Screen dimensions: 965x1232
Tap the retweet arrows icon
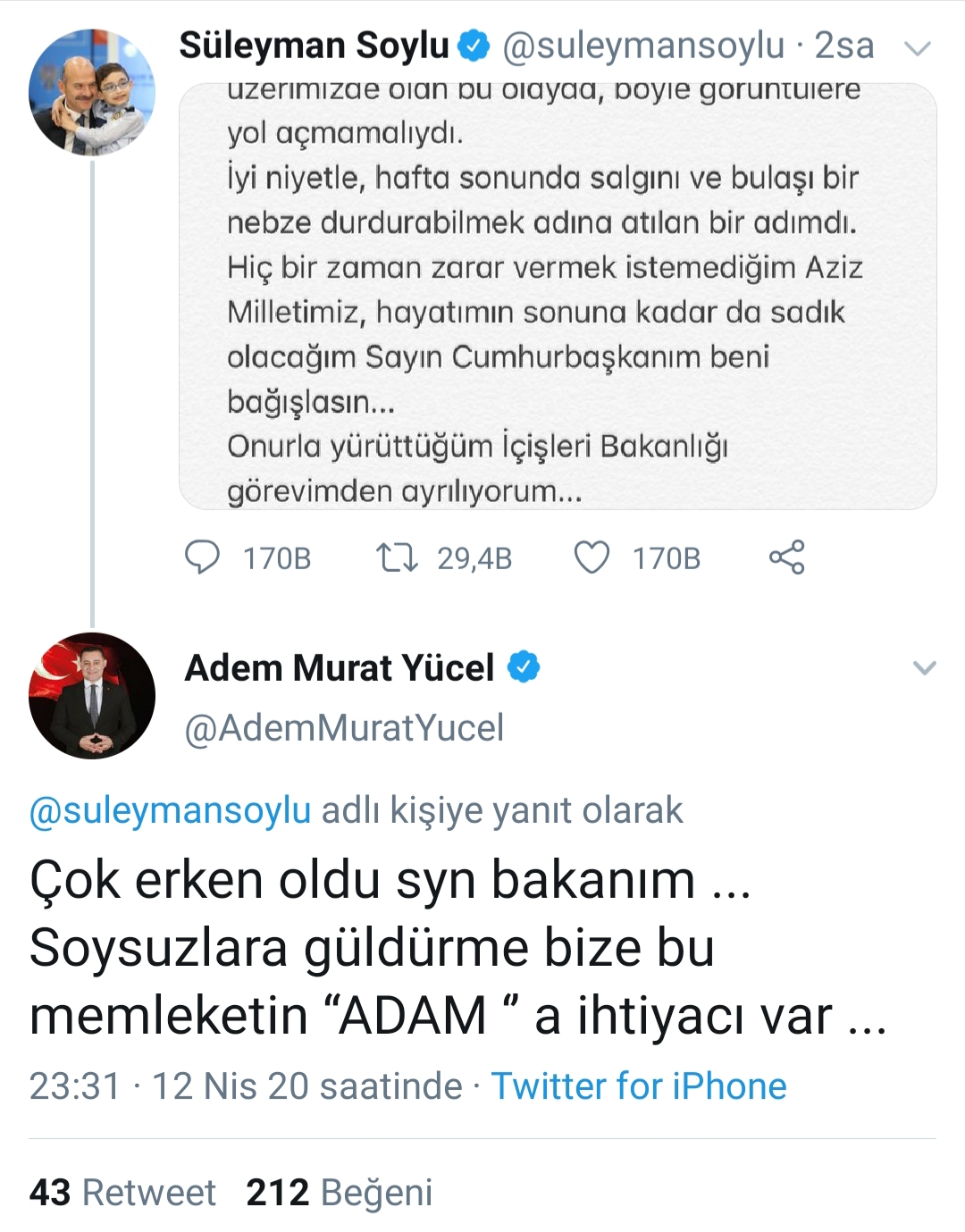(x=397, y=557)
